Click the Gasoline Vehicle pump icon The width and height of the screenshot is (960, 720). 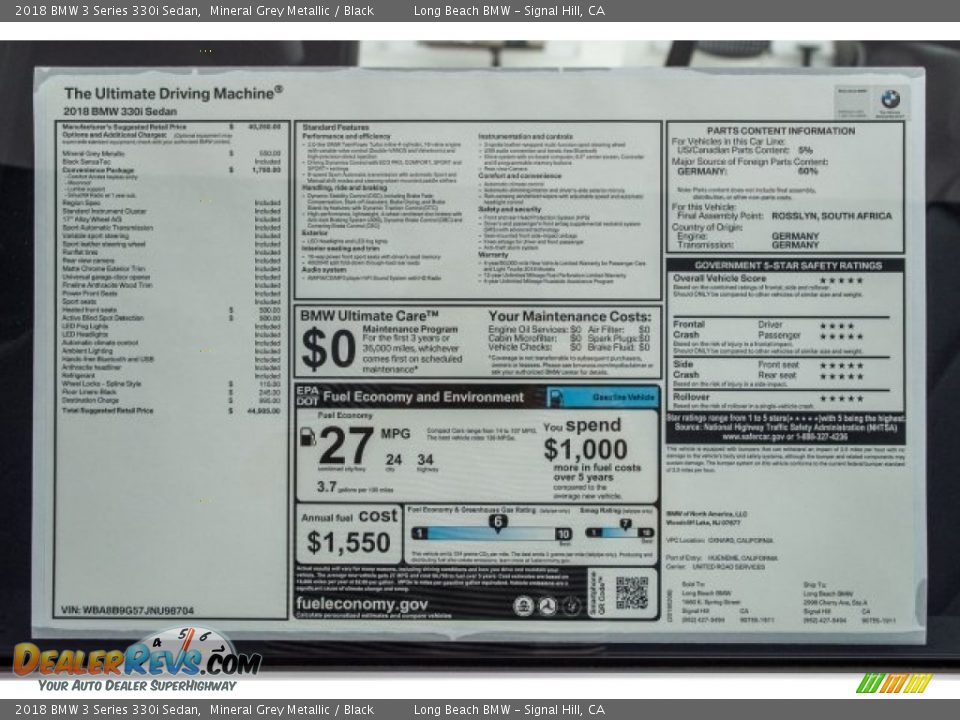click(x=556, y=396)
